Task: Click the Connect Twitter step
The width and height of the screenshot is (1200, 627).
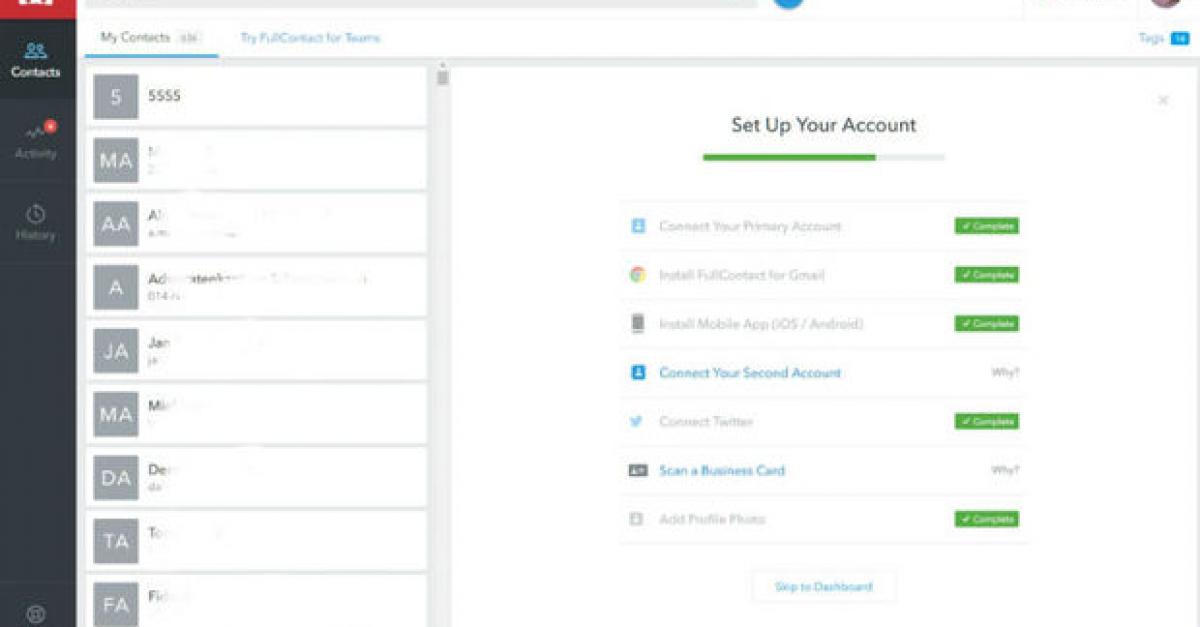Action: click(x=706, y=422)
